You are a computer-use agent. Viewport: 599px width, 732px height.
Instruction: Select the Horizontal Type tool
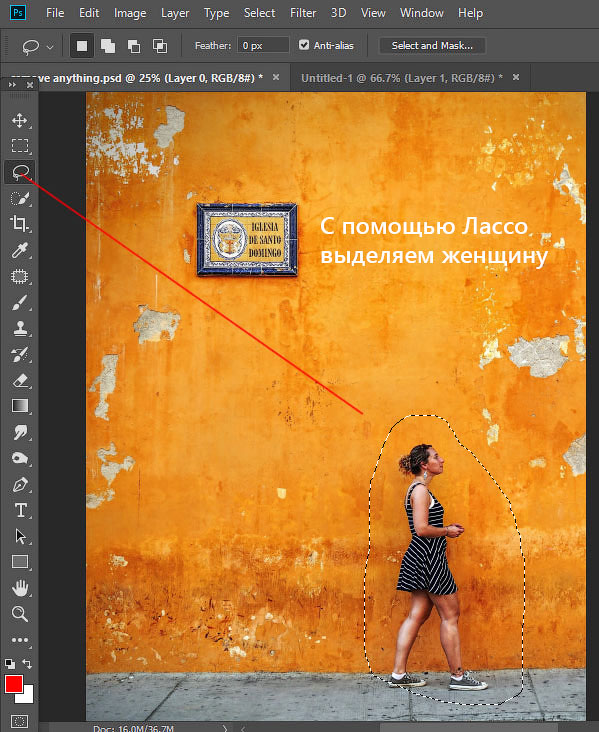coord(19,510)
